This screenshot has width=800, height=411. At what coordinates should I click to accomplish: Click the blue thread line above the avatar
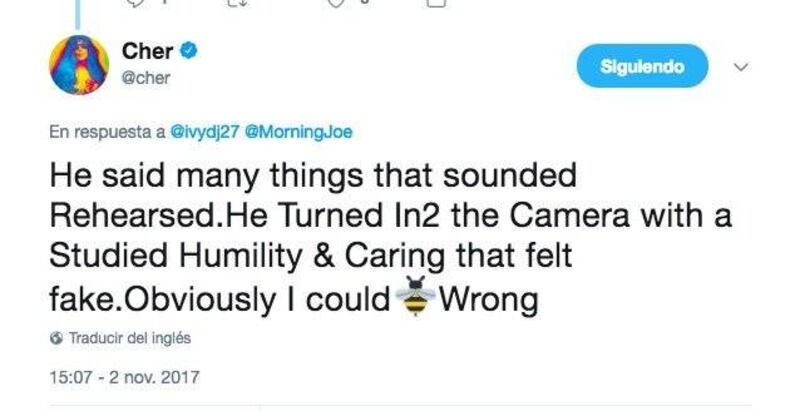pos(78,10)
